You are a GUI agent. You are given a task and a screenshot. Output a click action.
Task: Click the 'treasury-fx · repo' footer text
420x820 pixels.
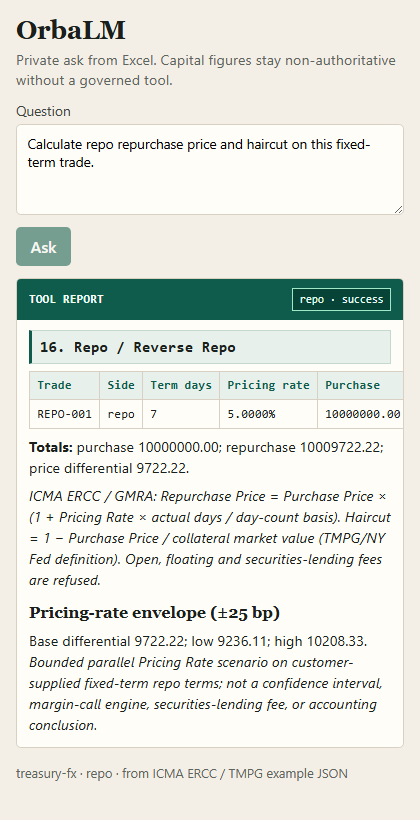[x=181, y=773]
